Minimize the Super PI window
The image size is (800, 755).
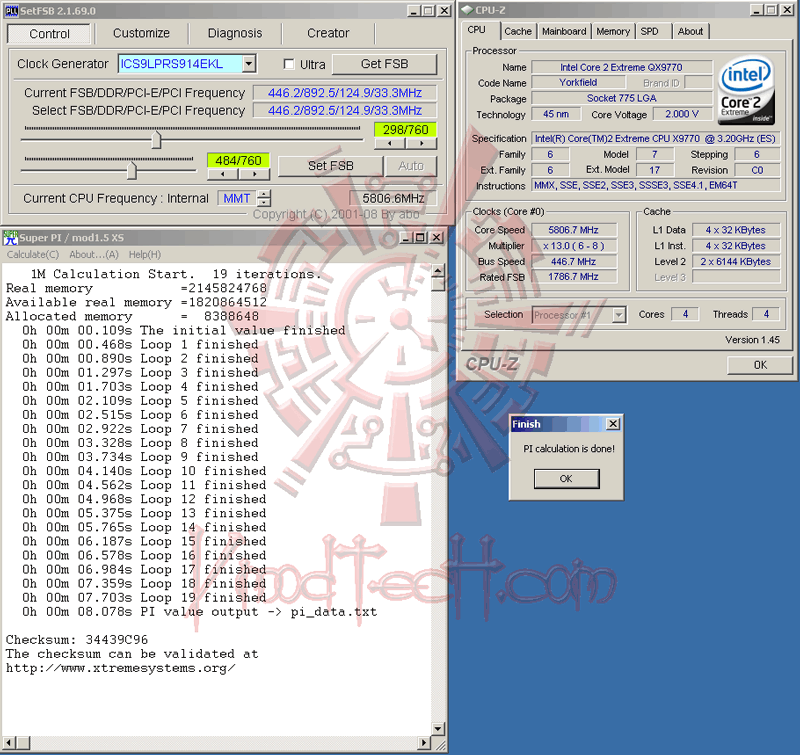click(406, 237)
